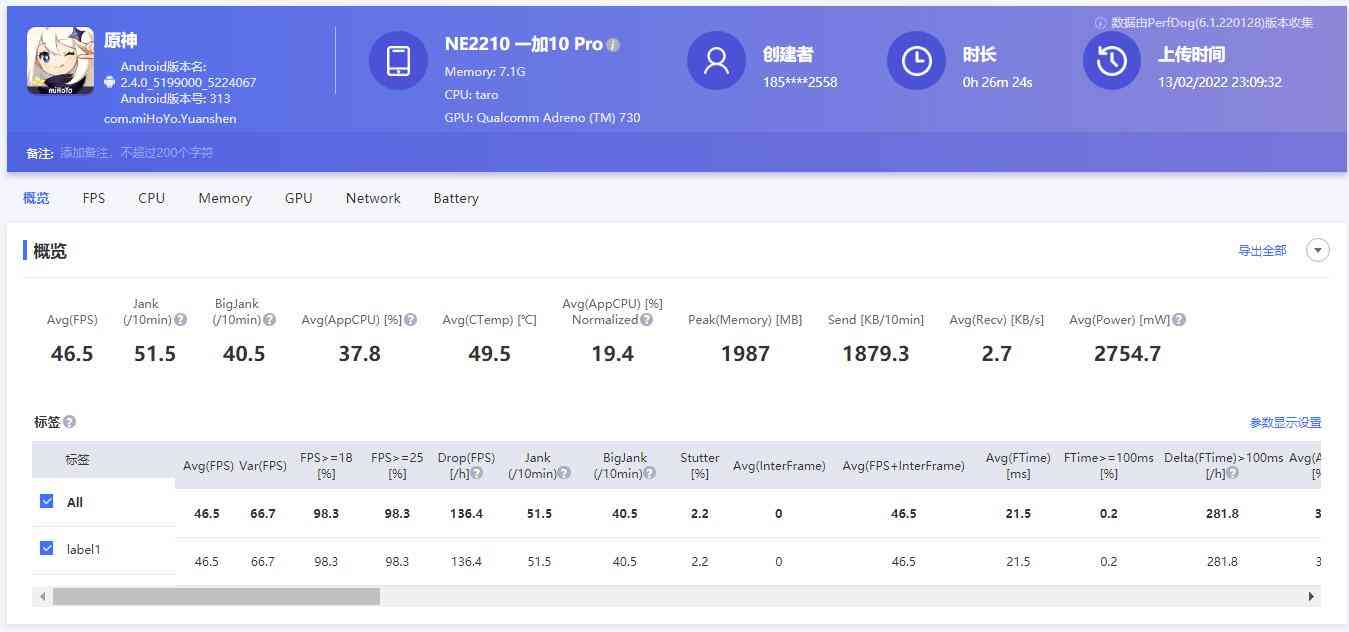1349x632 pixels.
Task: Click the creator person icon
Action: coord(716,60)
